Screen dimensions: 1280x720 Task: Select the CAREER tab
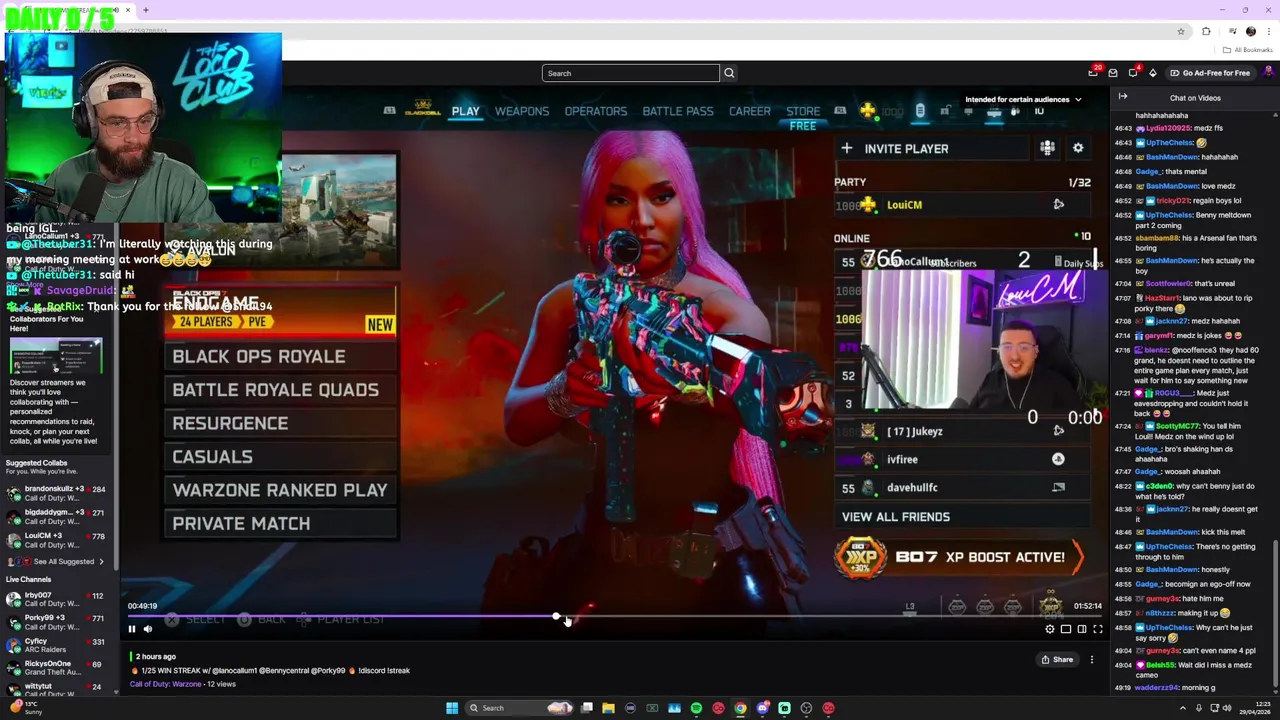pos(750,111)
